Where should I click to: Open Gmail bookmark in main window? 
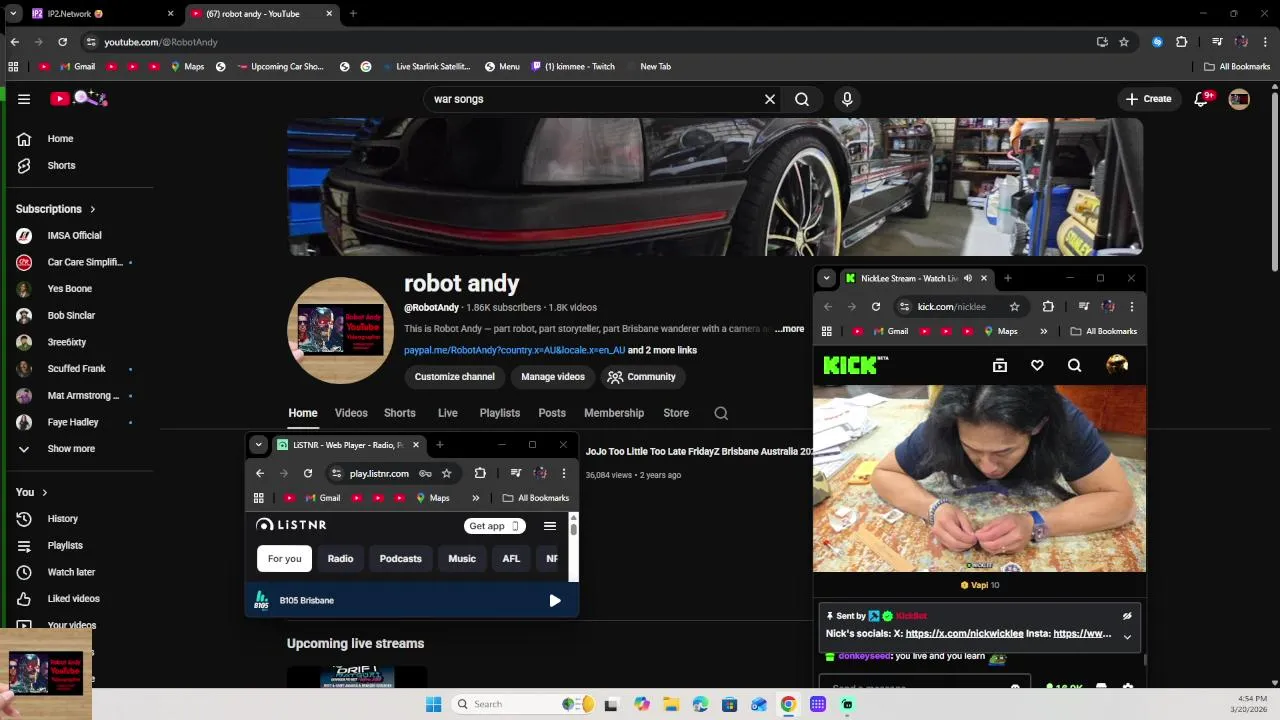[x=78, y=67]
